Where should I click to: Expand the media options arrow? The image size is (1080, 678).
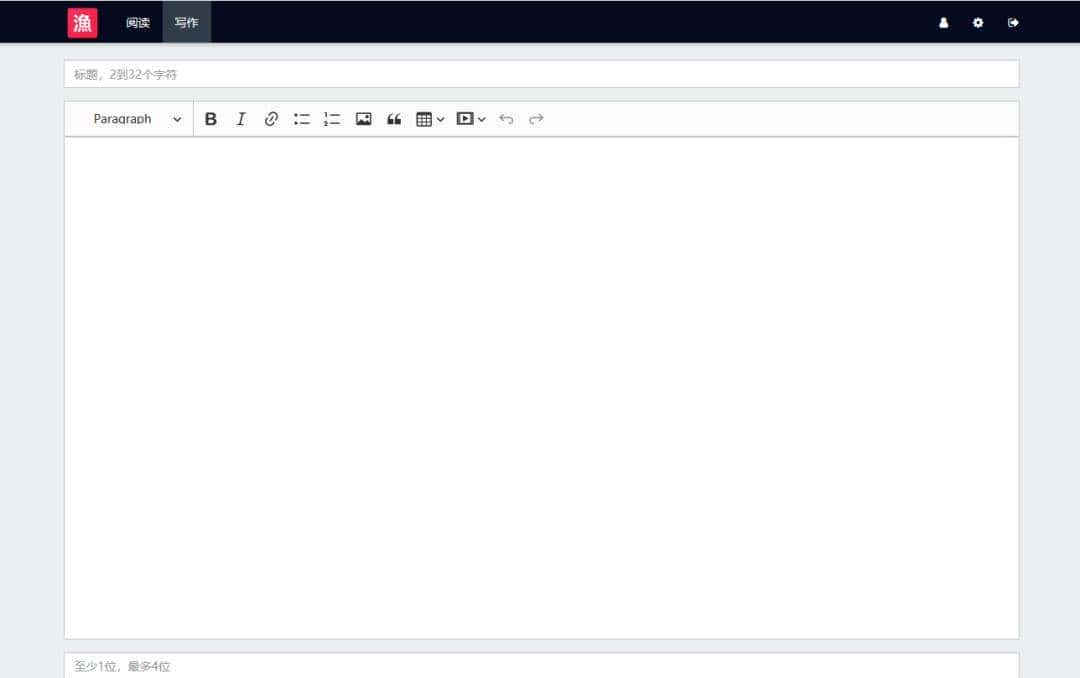(481, 119)
